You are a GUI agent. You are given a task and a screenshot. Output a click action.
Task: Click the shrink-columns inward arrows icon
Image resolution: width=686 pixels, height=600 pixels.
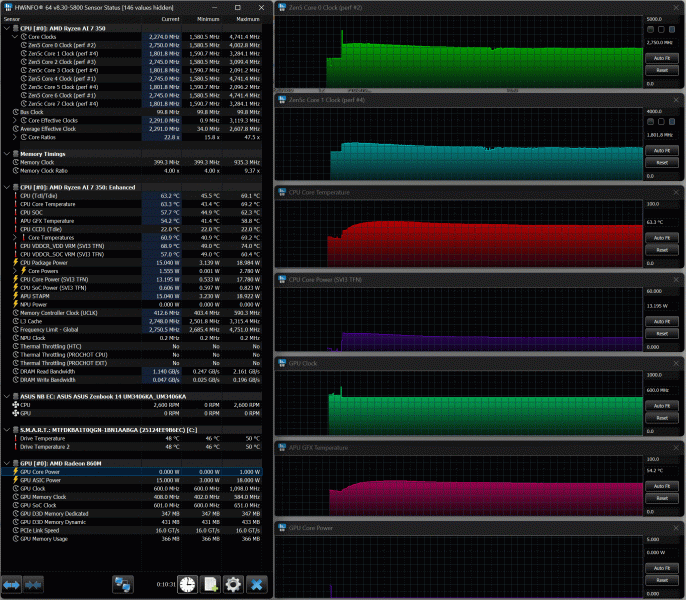[33, 585]
